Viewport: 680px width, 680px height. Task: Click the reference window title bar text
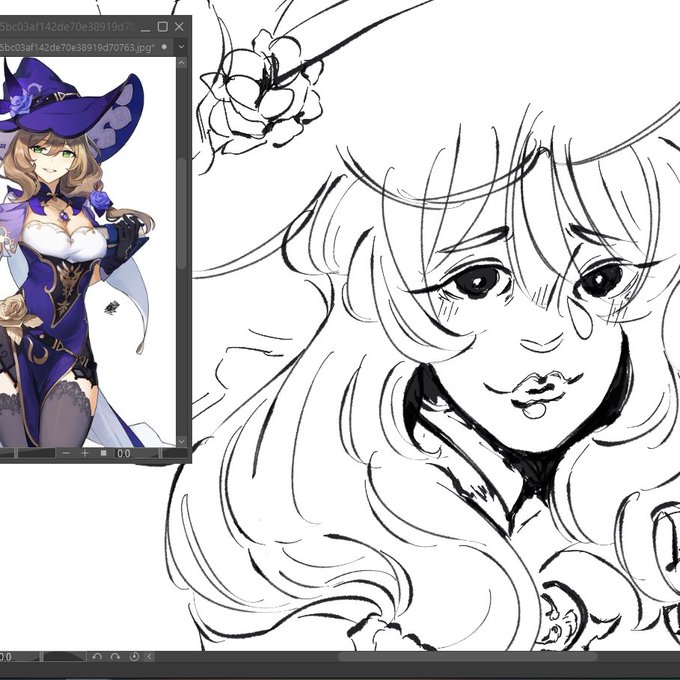pyautogui.click(x=65, y=27)
